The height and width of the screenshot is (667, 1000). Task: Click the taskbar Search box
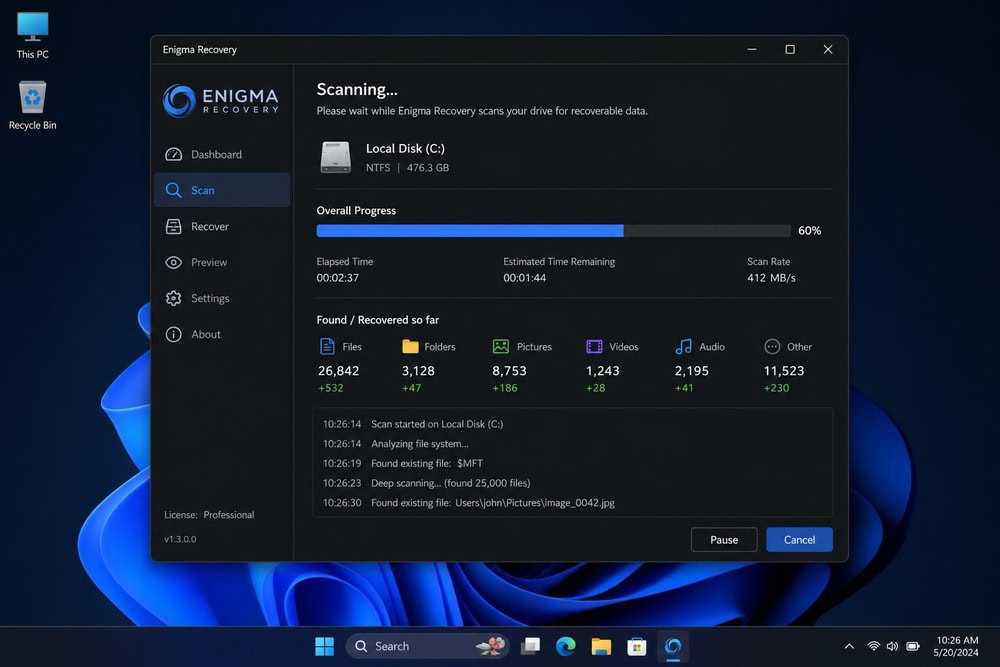pos(427,646)
